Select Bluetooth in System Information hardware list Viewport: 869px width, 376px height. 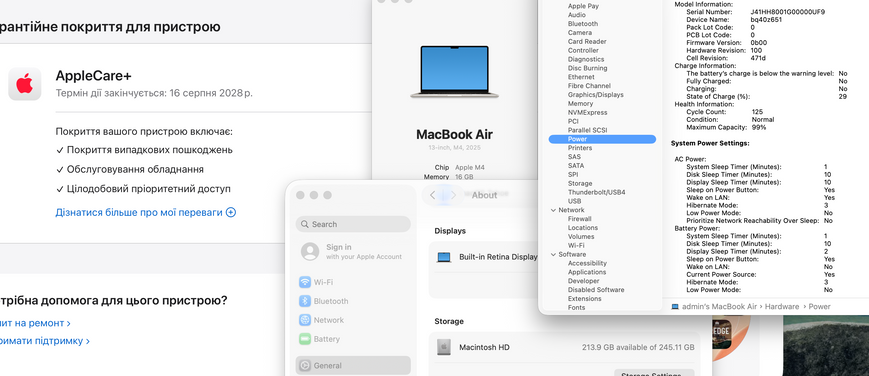click(582, 24)
